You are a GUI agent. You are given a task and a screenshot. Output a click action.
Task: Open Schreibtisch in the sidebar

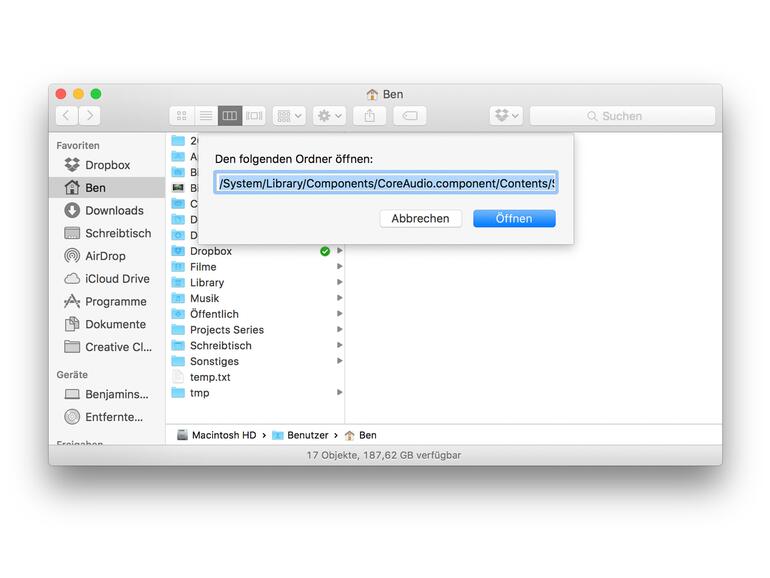[x=107, y=233]
